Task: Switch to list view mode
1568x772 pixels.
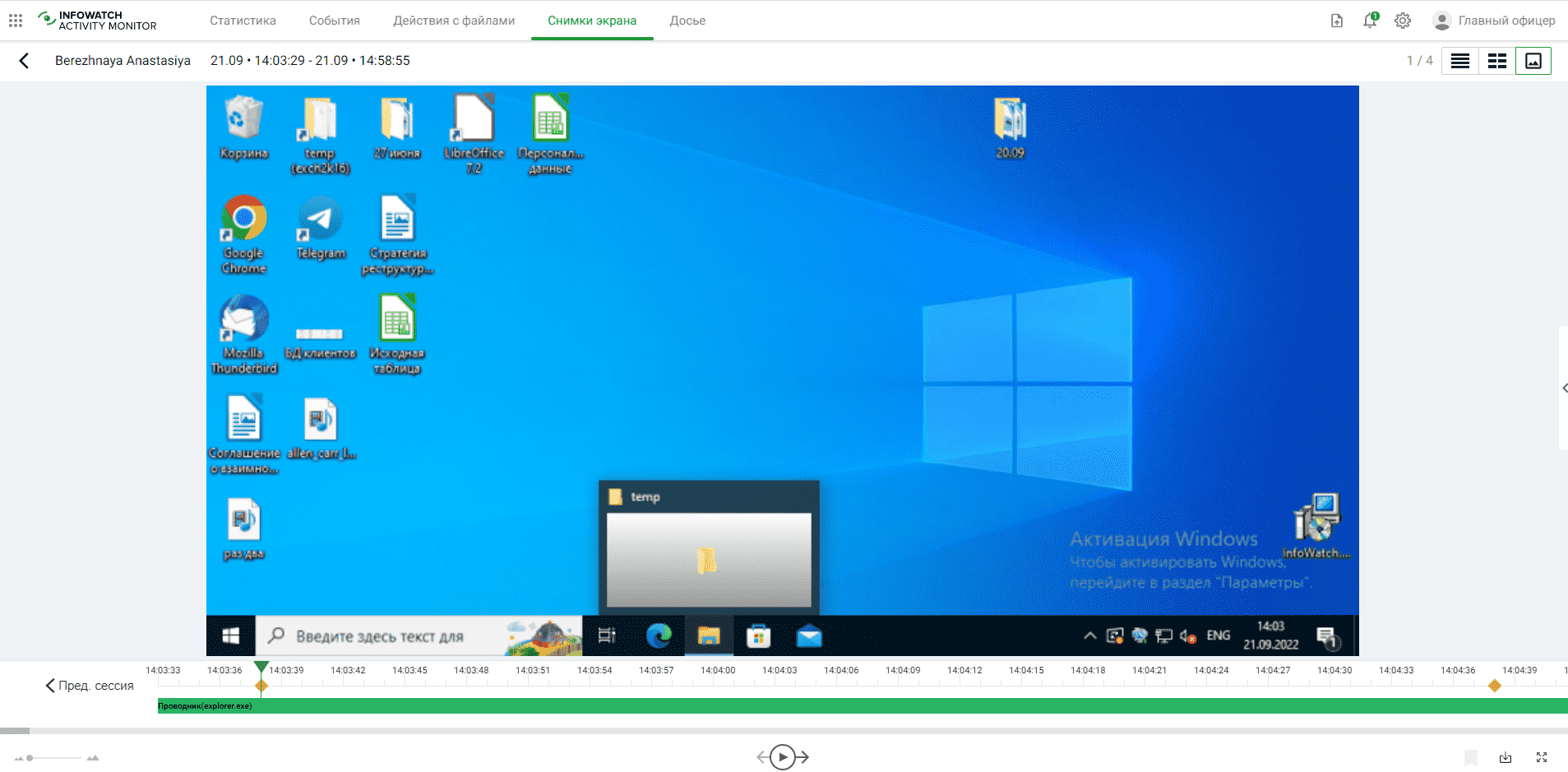Action: coord(1460,61)
